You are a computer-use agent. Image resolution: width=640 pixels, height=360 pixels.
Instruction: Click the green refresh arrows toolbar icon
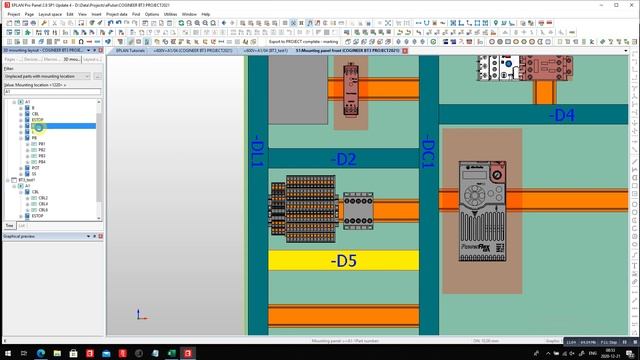click(x=181, y=23)
